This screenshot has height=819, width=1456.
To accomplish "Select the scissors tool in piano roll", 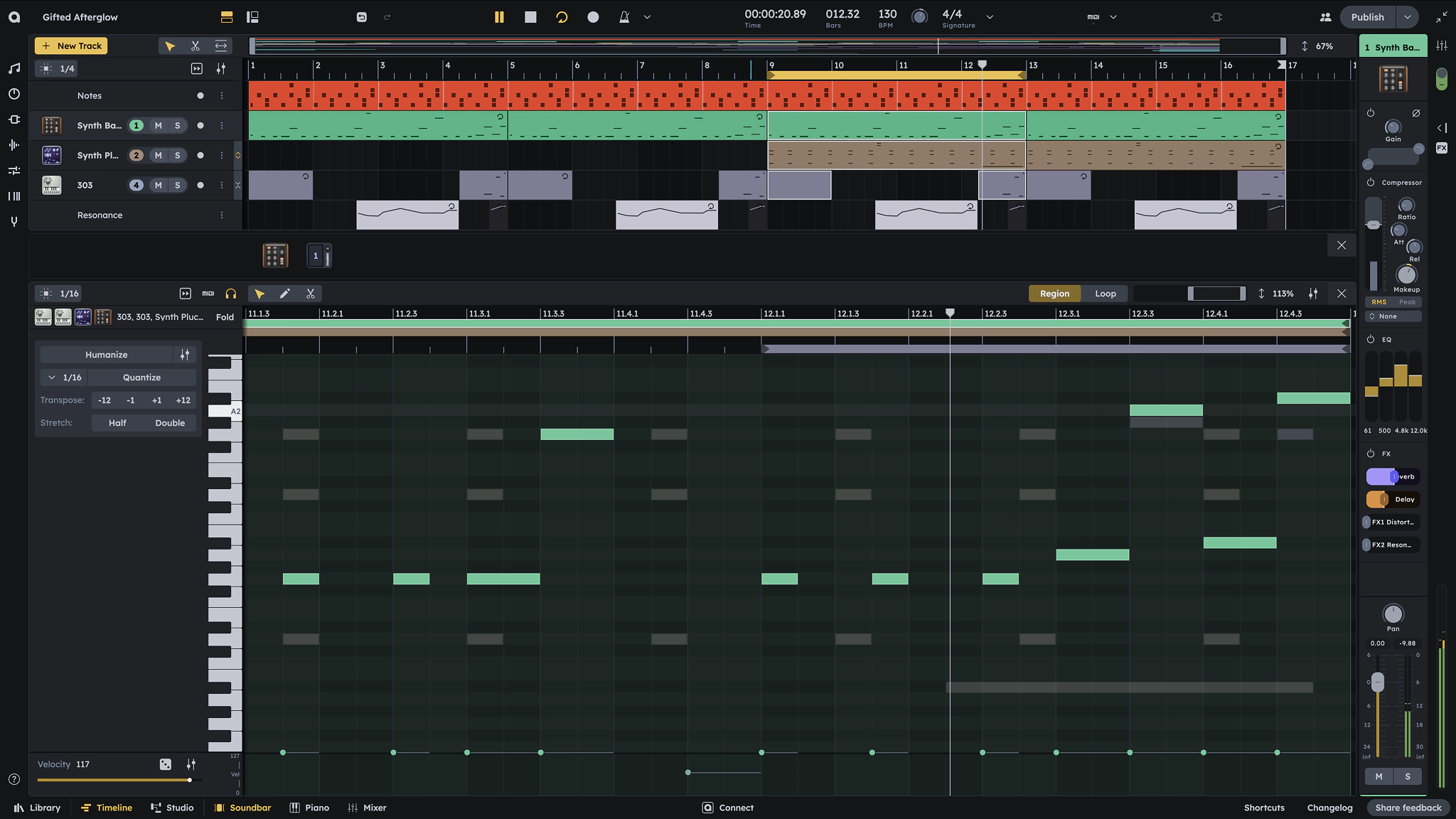I will coord(311,293).
